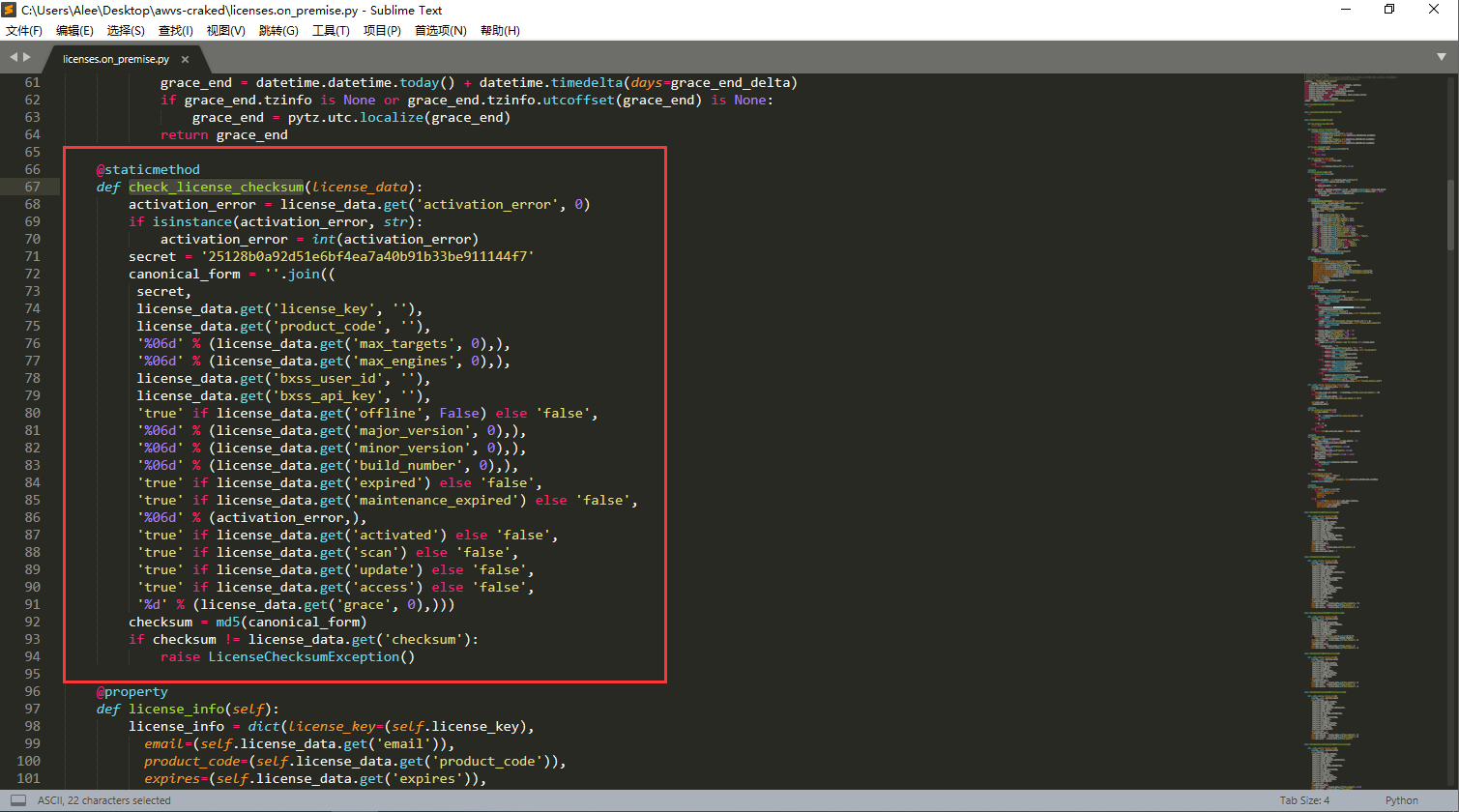Select the licenses.on_premise.py tab
This screenshot has height=812, width=1459.
(x=116, y=59)
